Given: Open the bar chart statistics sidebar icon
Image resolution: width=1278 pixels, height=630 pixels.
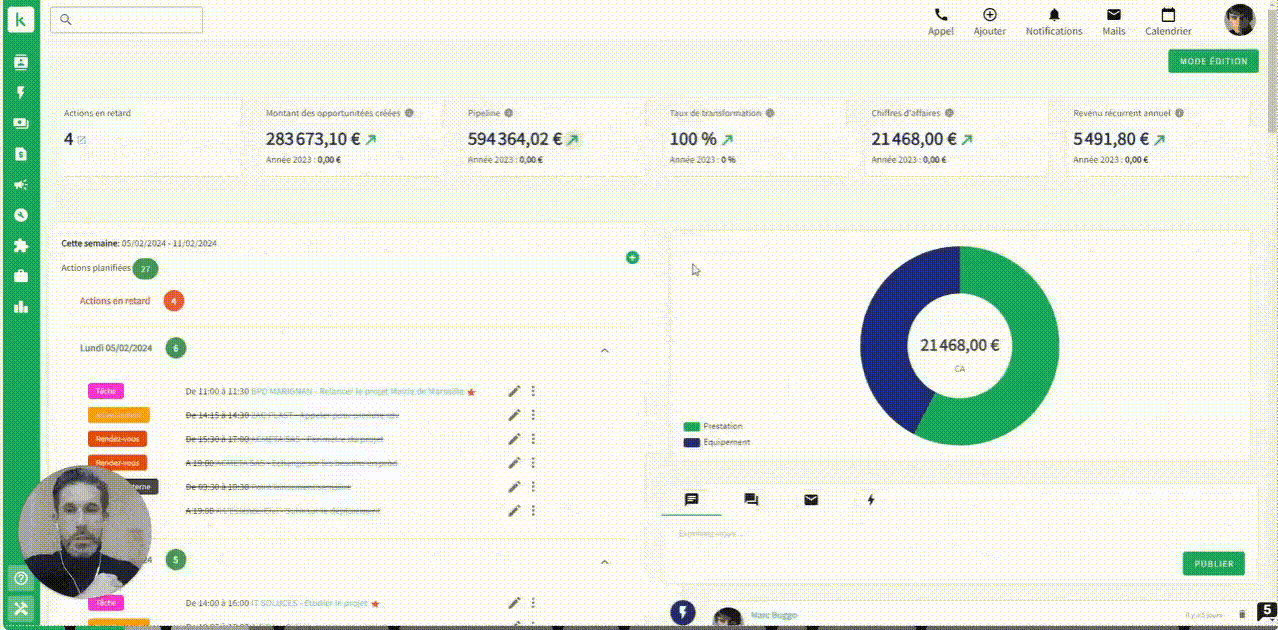Looking at the screenshot, I should click(20, 307).
